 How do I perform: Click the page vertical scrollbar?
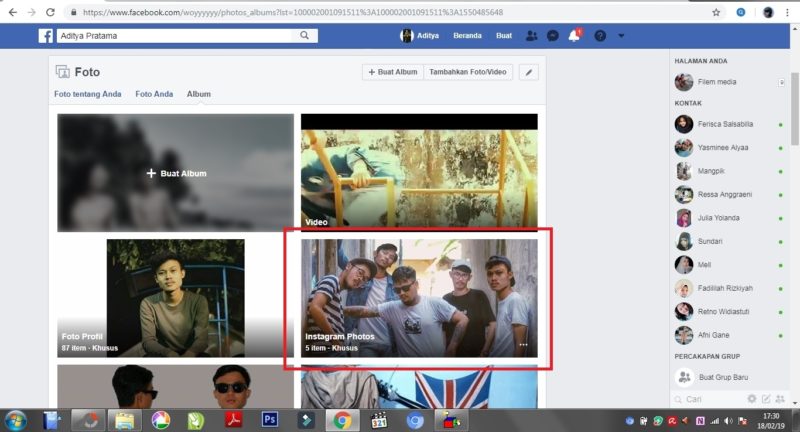click(795, 110)
